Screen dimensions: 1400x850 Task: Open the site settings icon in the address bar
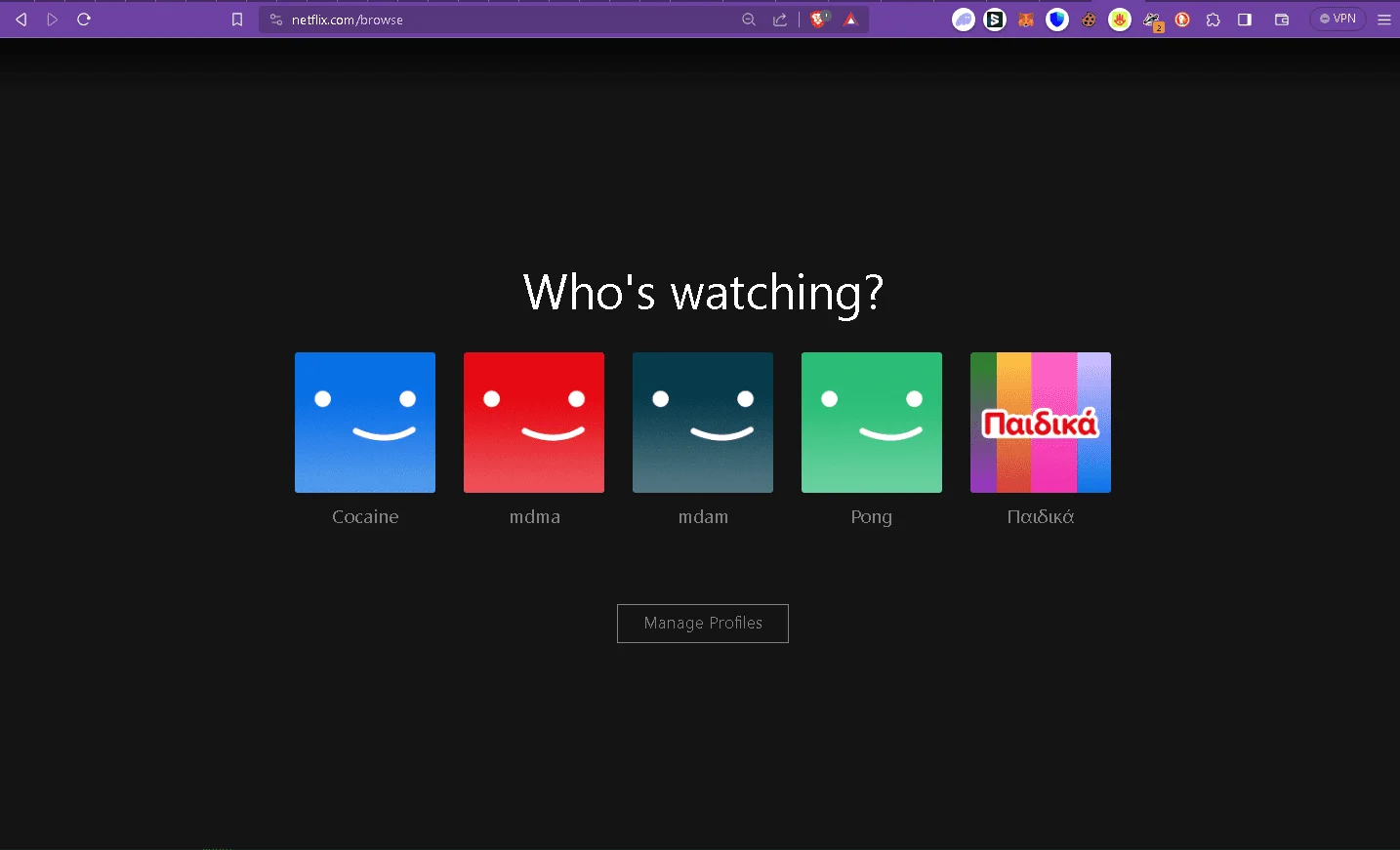276,20
